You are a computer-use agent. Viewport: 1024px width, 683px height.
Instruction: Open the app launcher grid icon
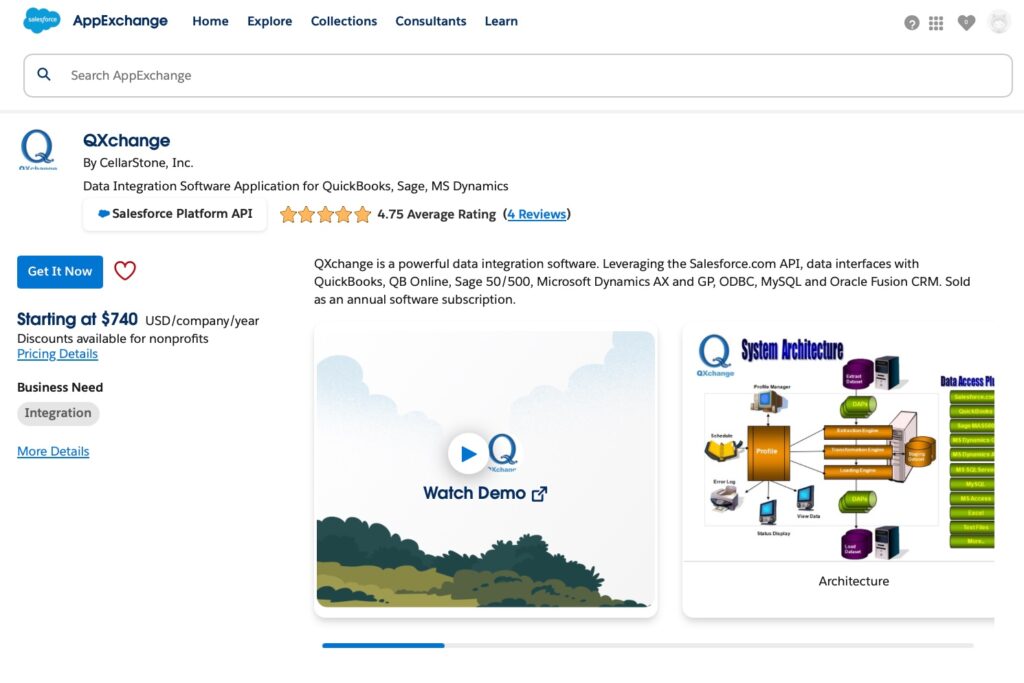coord(936,23)
